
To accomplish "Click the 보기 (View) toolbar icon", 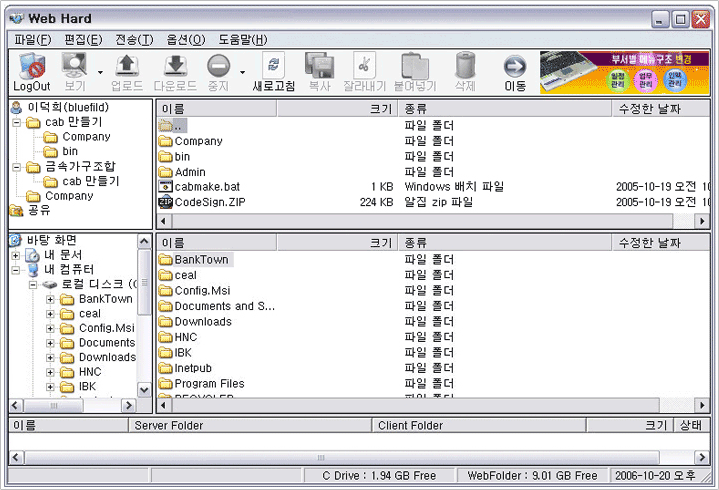I will click(74, 67).
